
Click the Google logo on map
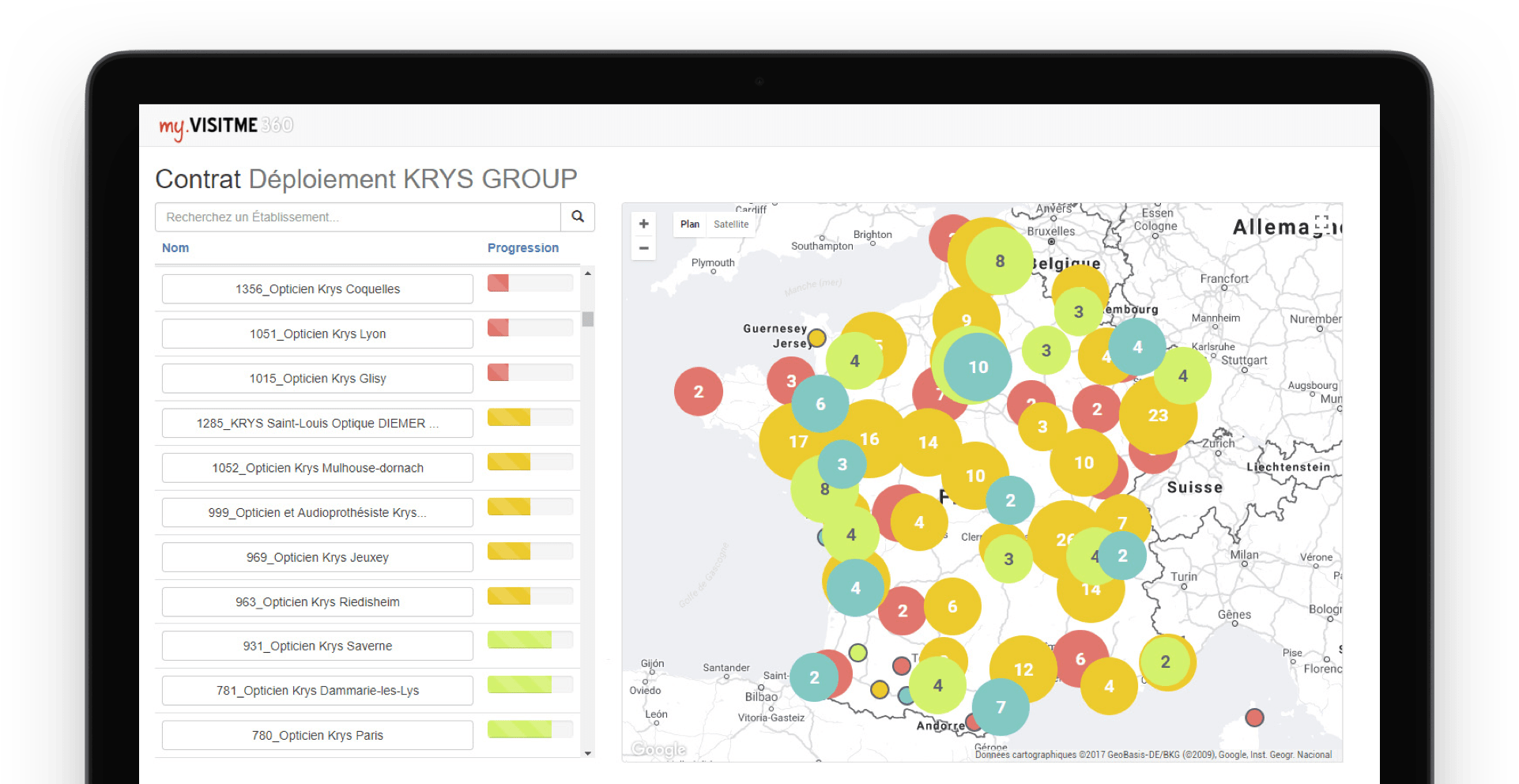click(x=659, y=749)
